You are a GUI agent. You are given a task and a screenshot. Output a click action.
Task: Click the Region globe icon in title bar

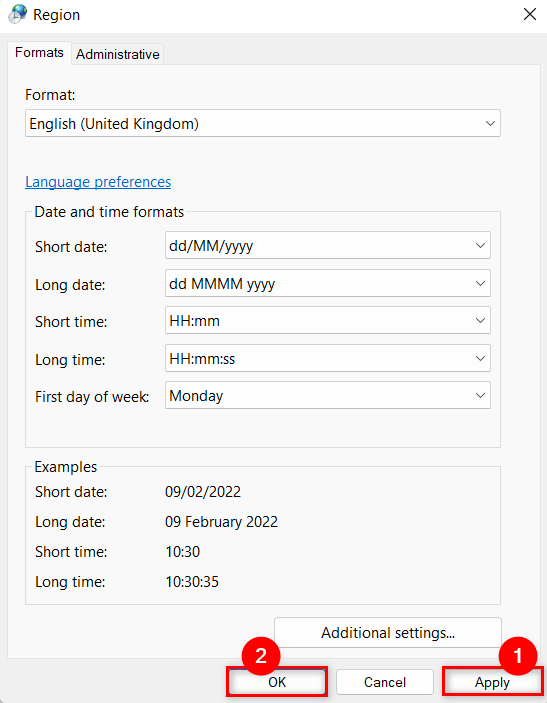(17, 14)
